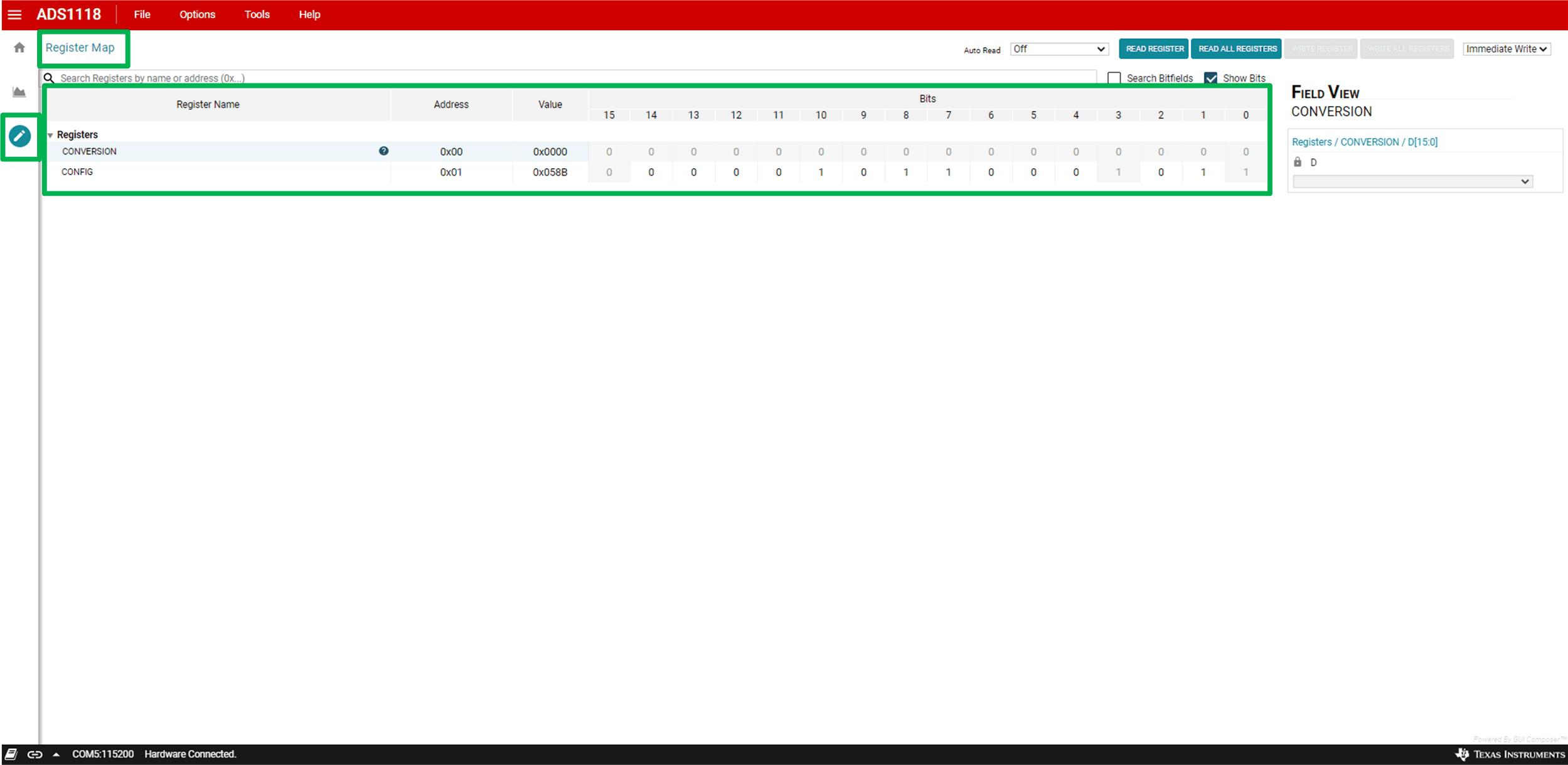Click Hardware Connected status text
This screenshot has height=765, width=1568.
(x=190, y=754)
